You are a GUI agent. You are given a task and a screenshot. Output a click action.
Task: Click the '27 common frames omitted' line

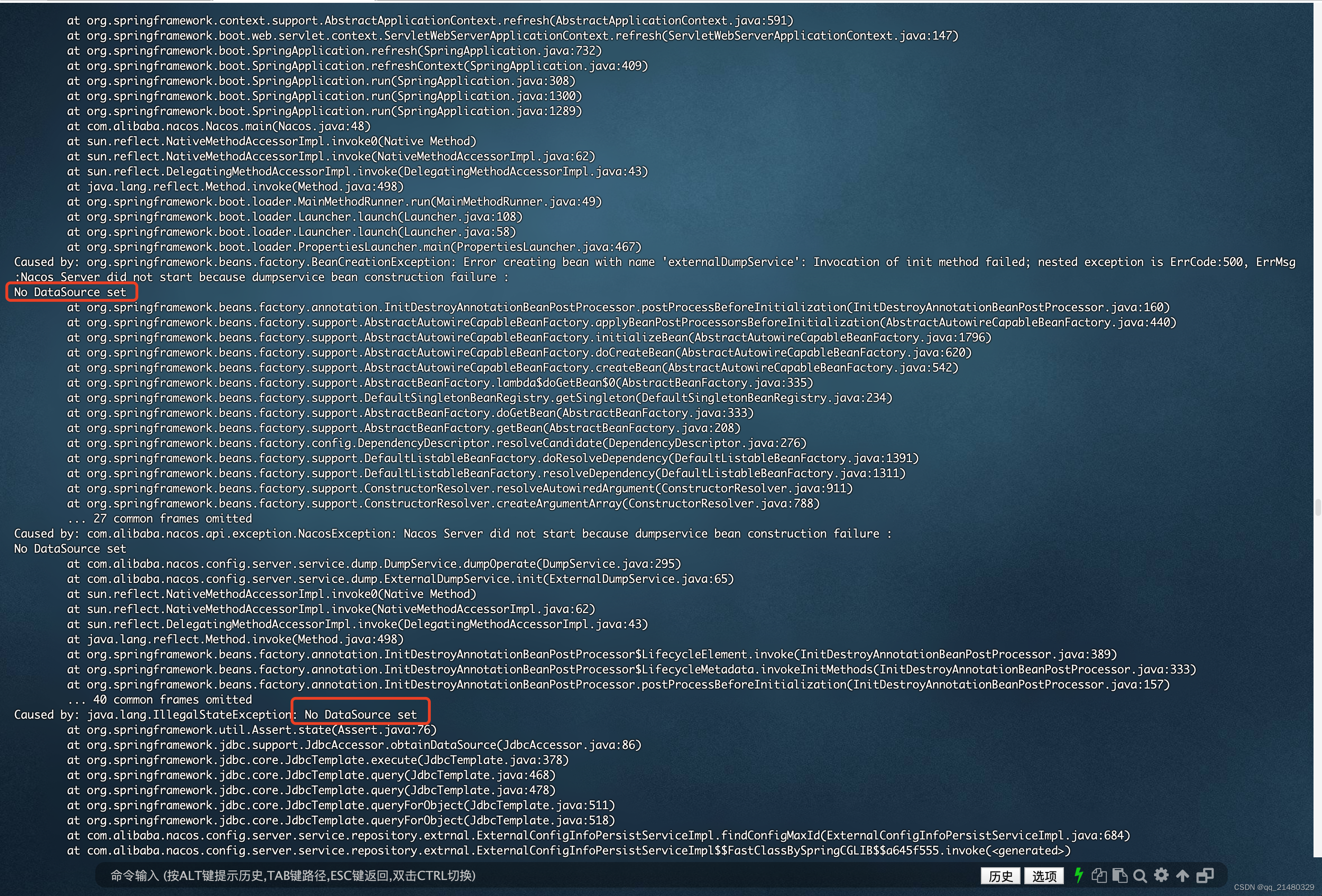[x=159, y=518]
